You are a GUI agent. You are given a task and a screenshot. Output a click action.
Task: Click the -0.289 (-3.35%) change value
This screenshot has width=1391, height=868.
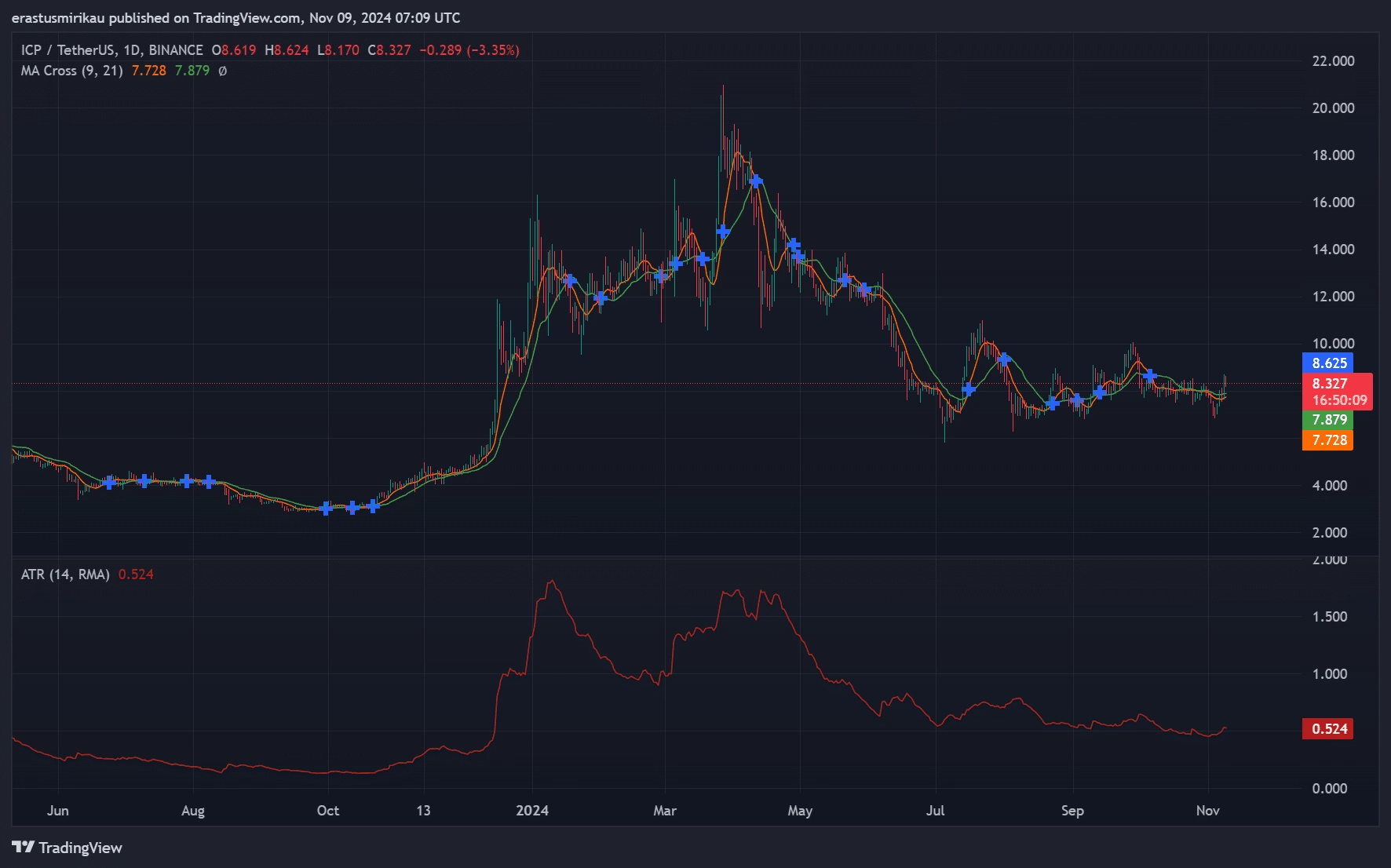[469, 50]
